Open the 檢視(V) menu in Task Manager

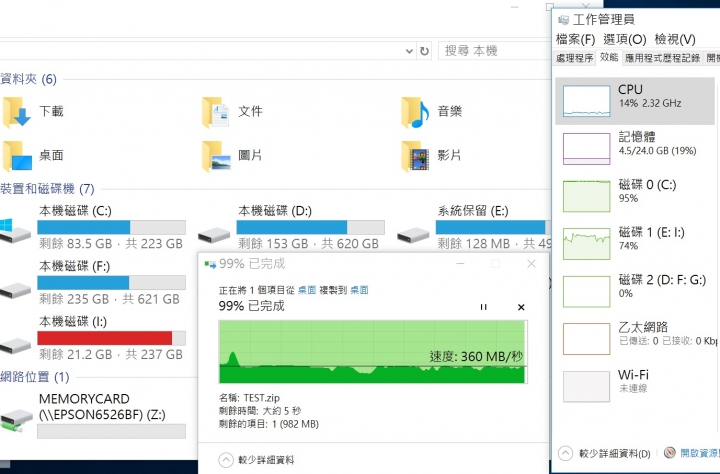coord(675,40)
